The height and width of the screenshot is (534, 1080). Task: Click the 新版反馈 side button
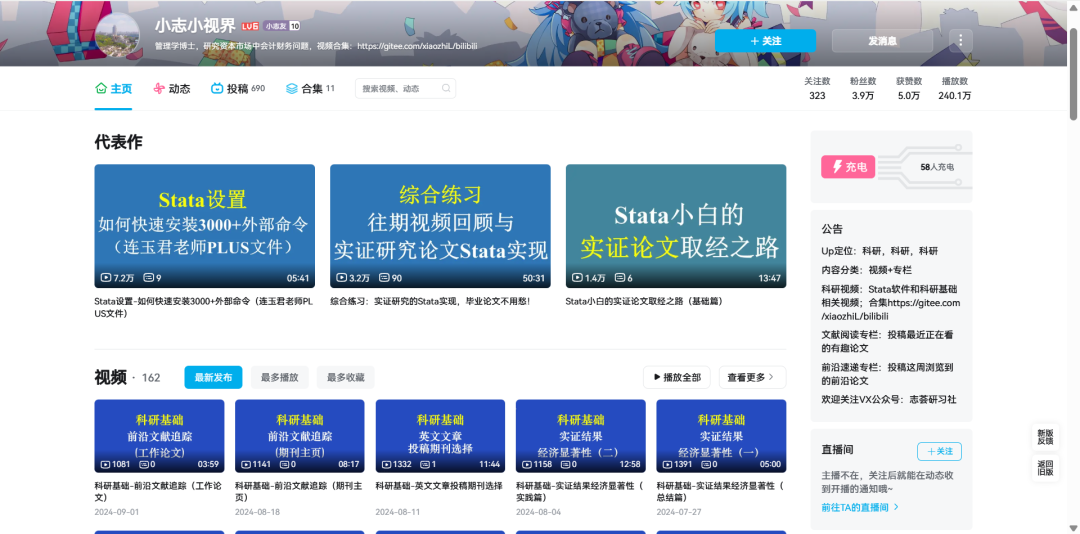(x=1045, y=437)
